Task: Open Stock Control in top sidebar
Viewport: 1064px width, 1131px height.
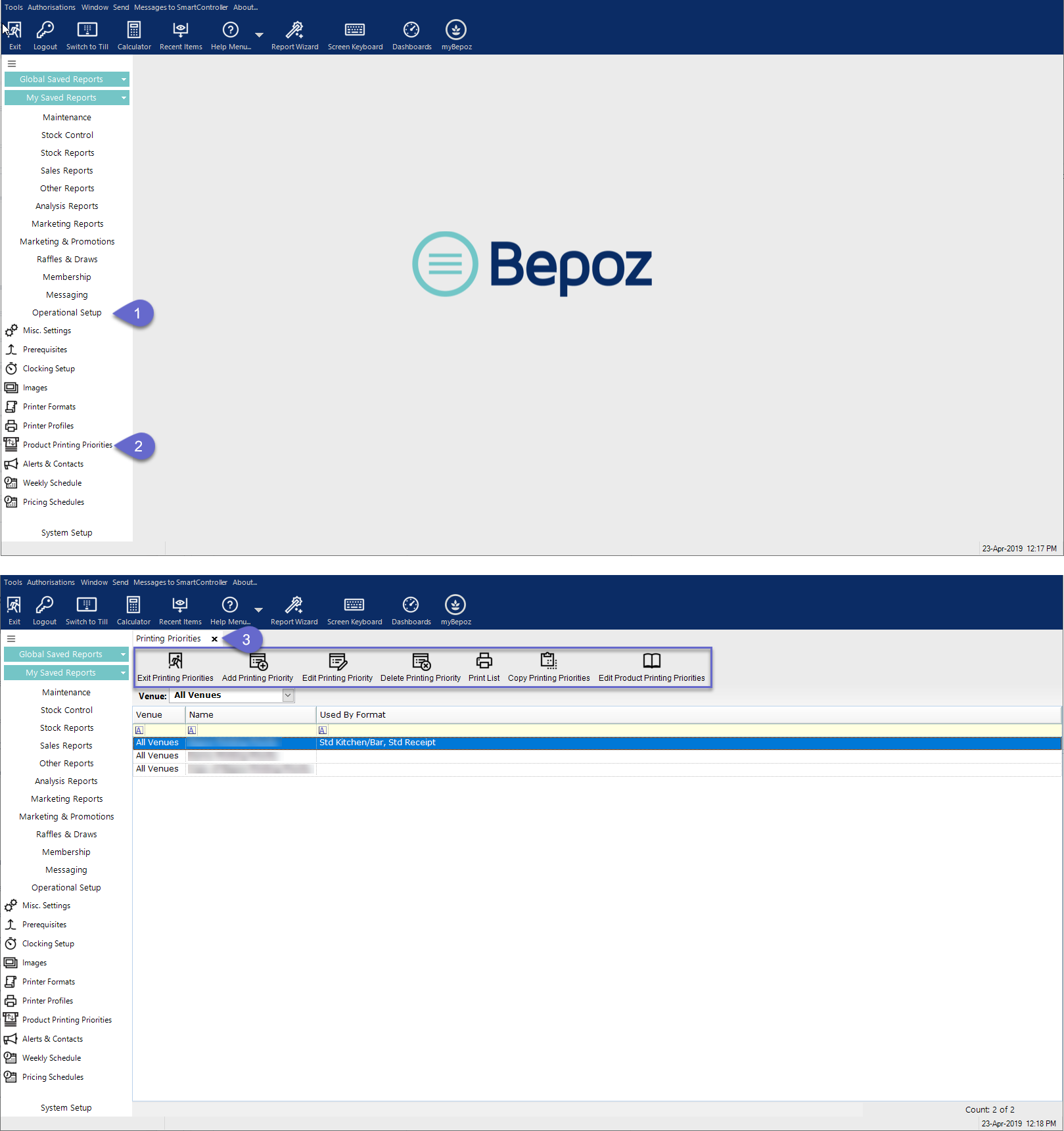Action: (x=68, y=135)
